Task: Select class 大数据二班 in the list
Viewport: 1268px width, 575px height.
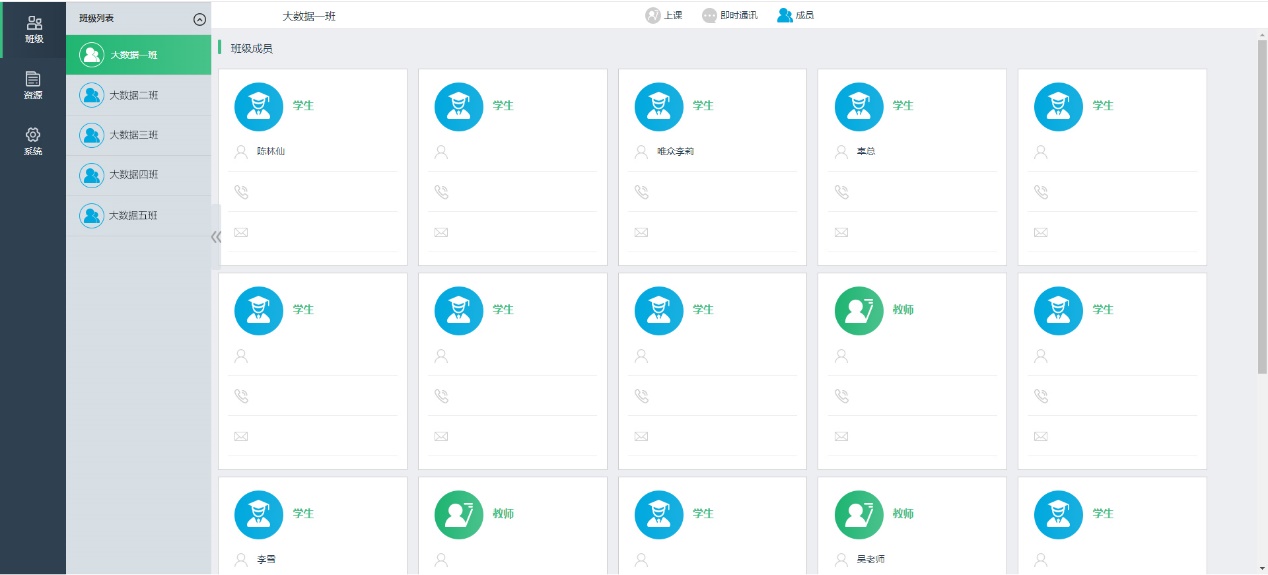Action: pyautogui.click(x=139, y=95)
